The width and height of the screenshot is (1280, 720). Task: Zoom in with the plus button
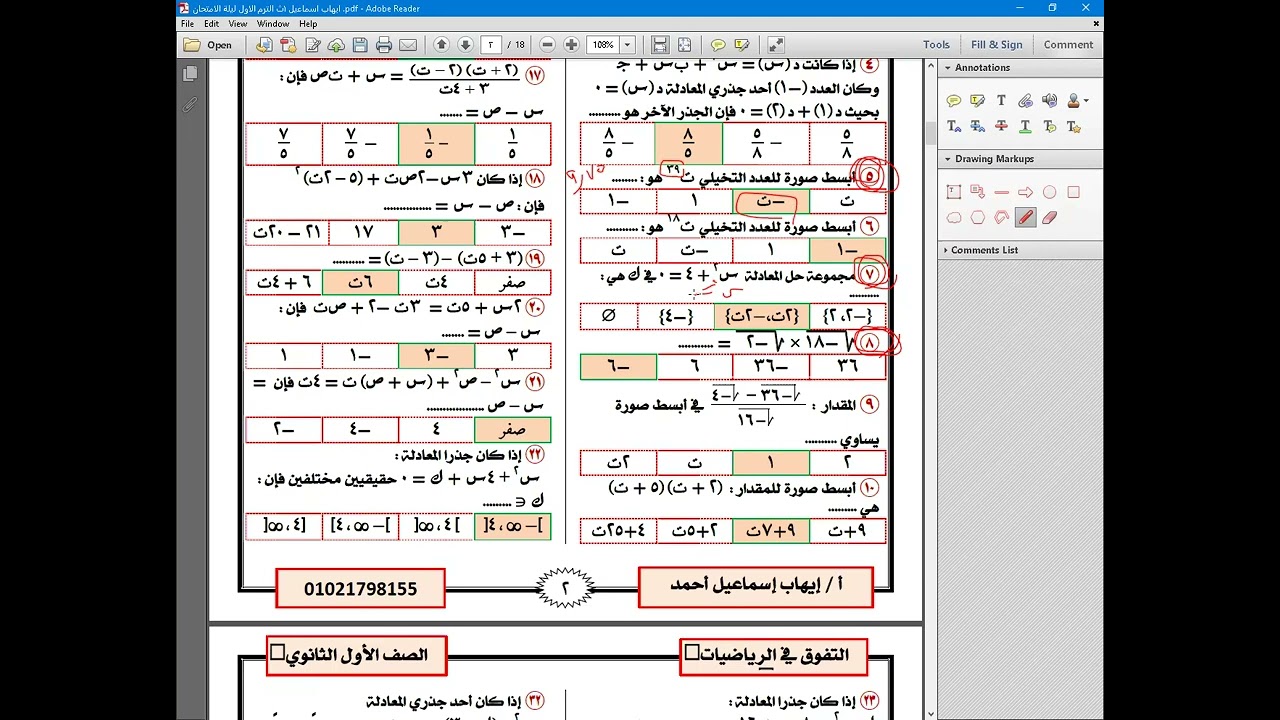pyautogui.click(x=571, y=45)
